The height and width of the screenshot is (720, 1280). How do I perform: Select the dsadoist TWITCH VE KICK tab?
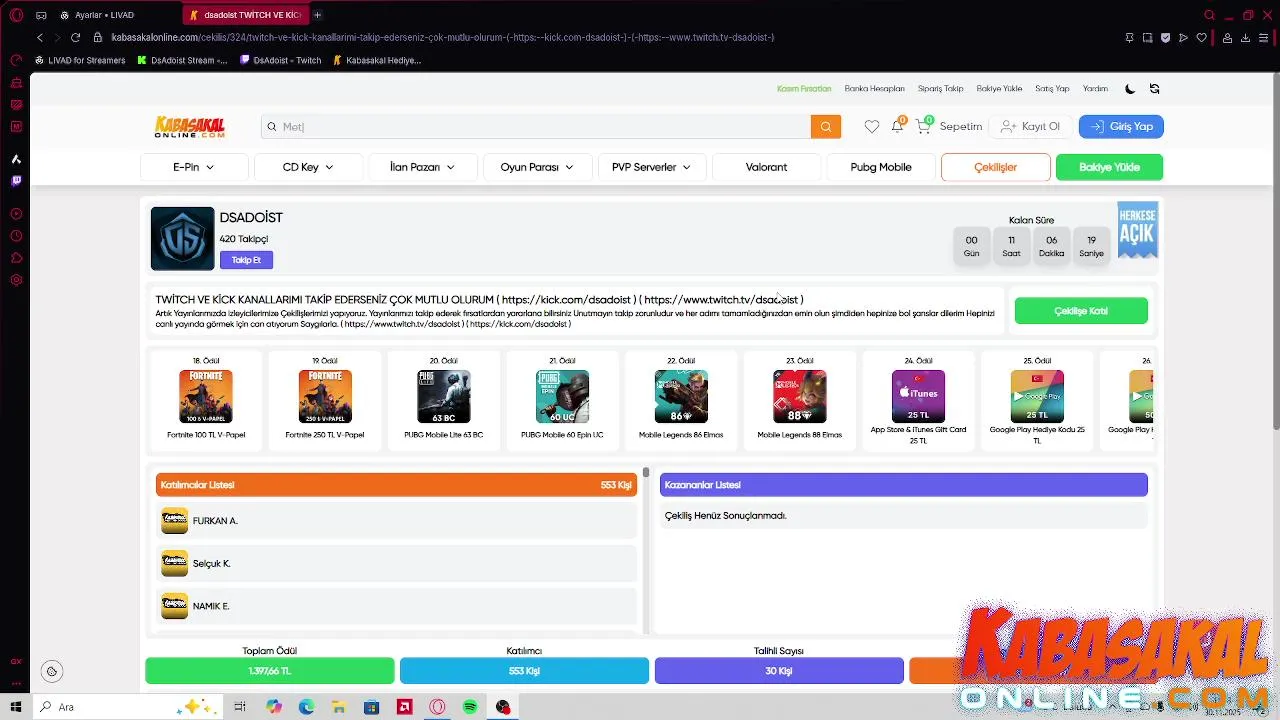coord(245,15)
